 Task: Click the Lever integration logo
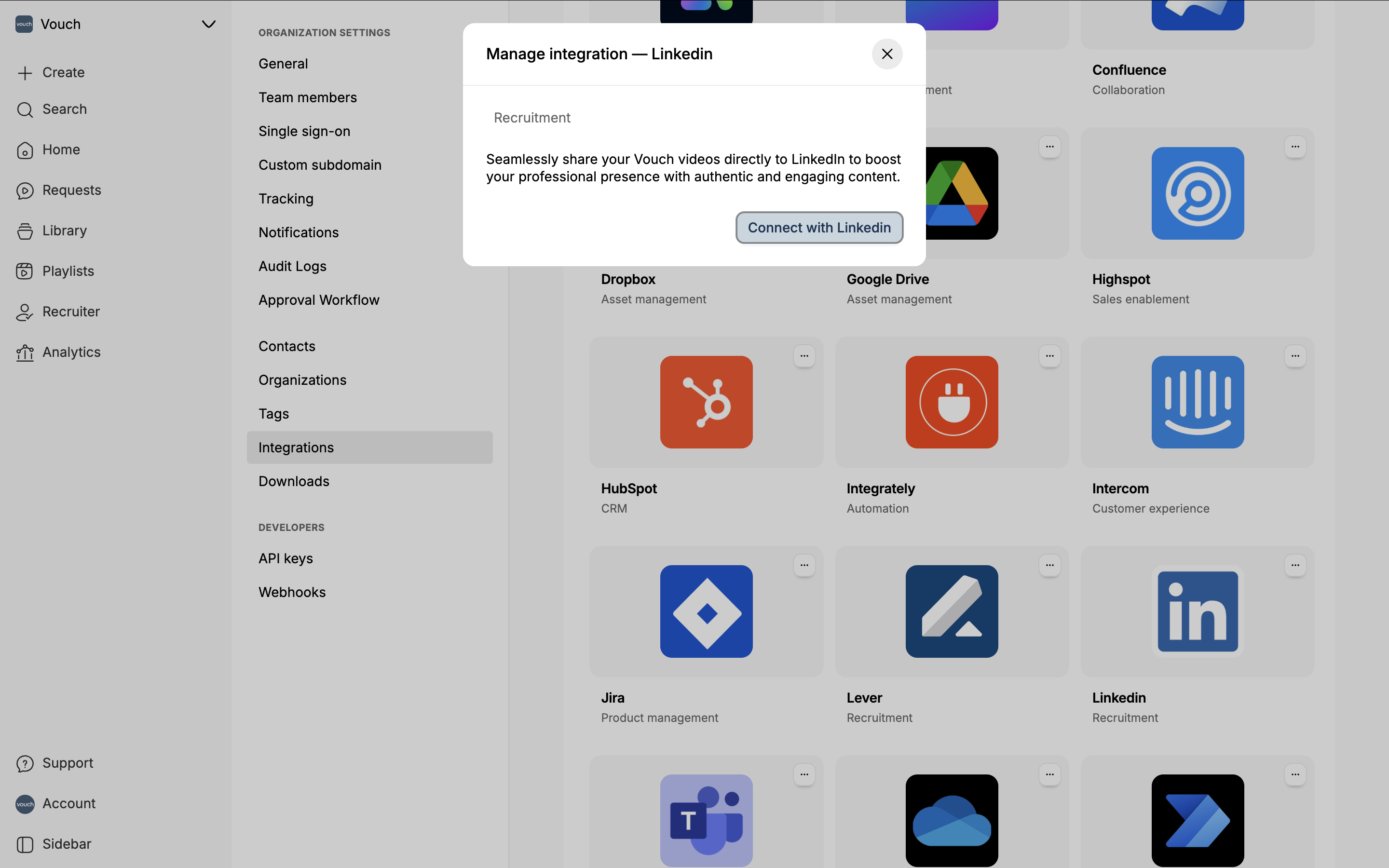(x=952, y=611)
